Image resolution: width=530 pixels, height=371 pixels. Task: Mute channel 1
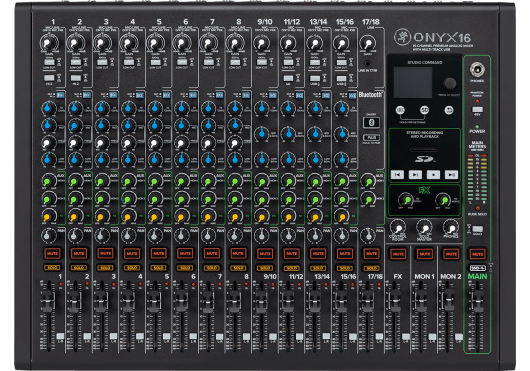[x=52, y=253]
